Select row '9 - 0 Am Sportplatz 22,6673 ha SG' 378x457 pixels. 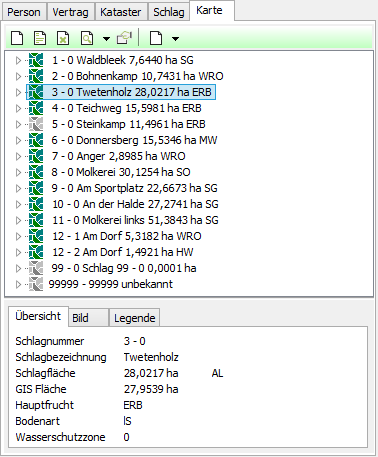tap(135, 188)
